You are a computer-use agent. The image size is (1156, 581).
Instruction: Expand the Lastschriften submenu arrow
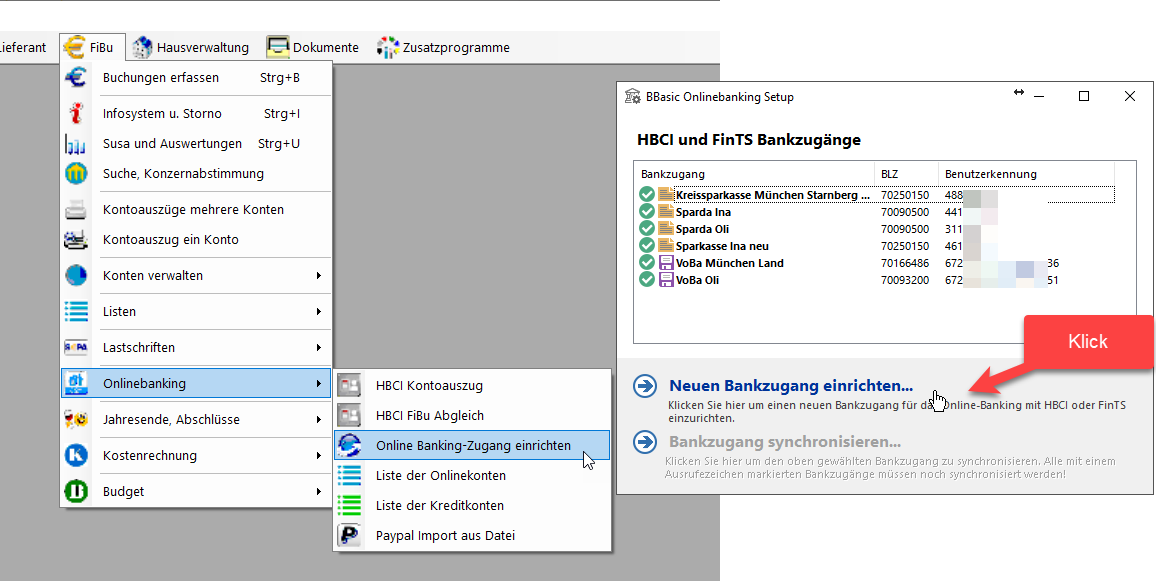pyautogui.click(x=318, y=347)
